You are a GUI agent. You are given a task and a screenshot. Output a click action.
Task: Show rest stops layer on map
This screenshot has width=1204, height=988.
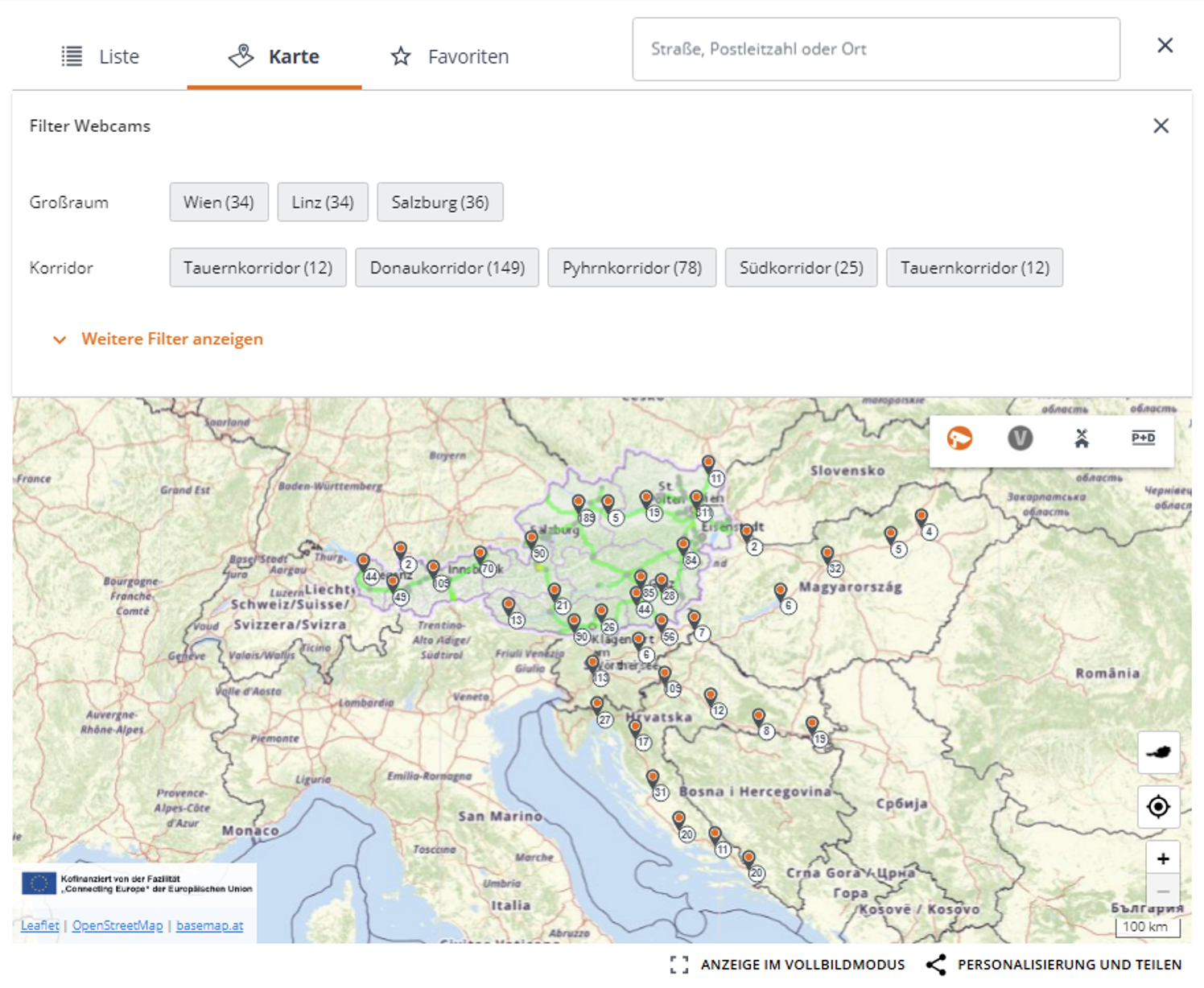[x=1082, y=438]
